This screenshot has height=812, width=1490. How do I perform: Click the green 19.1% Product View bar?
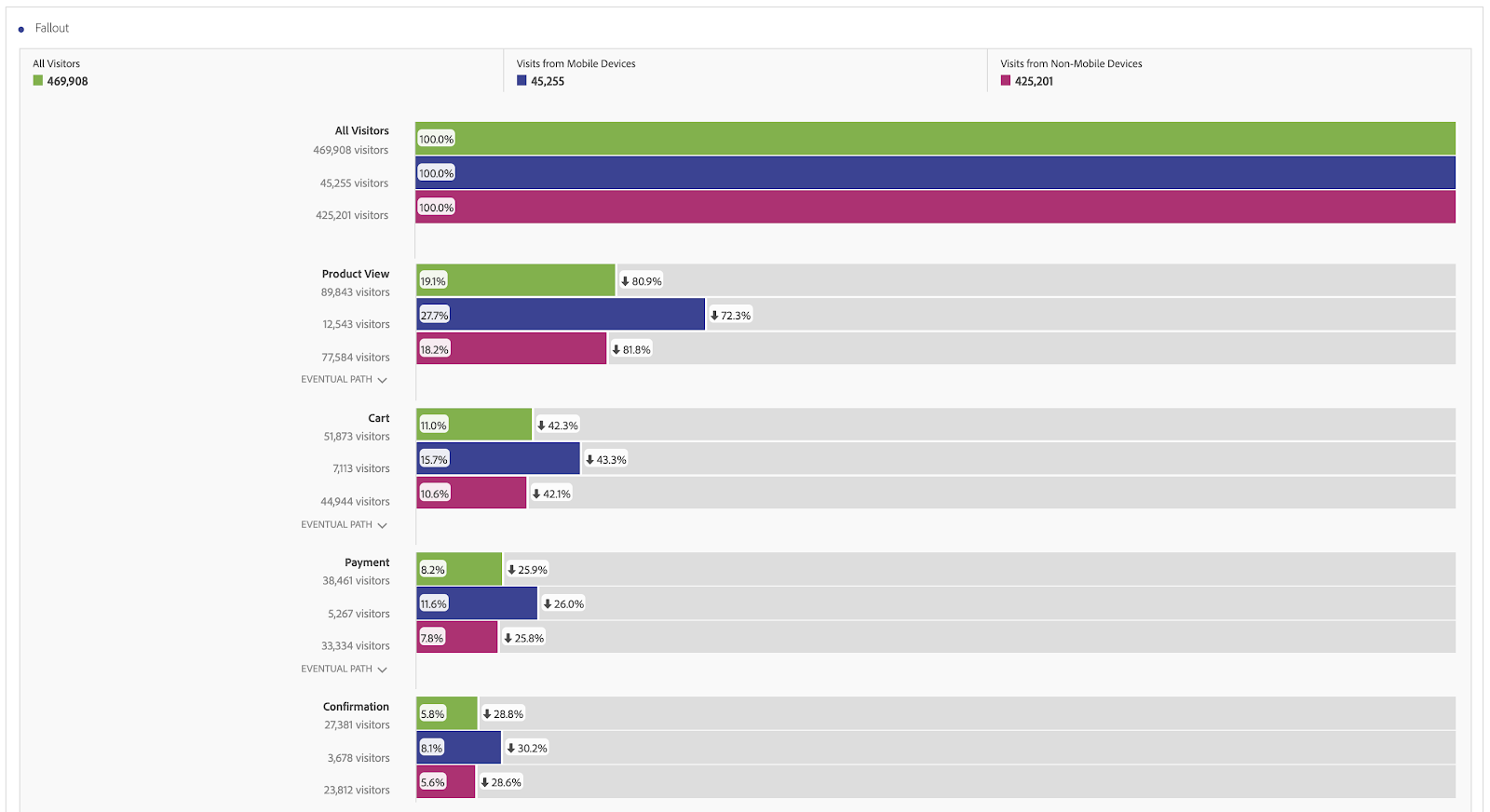pyautogui.click(x=516, y=280)
